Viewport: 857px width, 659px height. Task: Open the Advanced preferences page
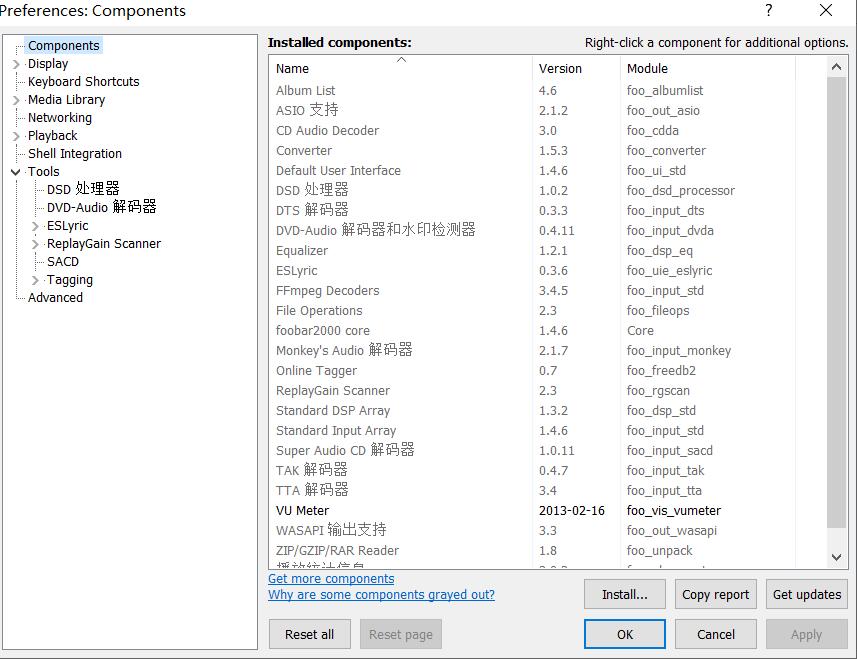click(x=55, y=298)
